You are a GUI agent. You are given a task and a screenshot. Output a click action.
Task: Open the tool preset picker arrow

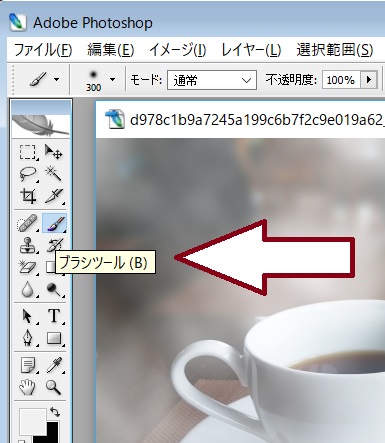tap(56, 79)
